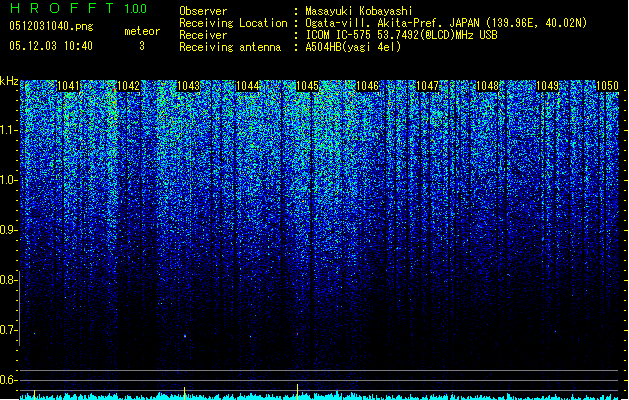The width and height of the screenshot is (629, 400).
Task: Click the A504HB(yagi 4el) antenna text
Action: click(353, 47)
